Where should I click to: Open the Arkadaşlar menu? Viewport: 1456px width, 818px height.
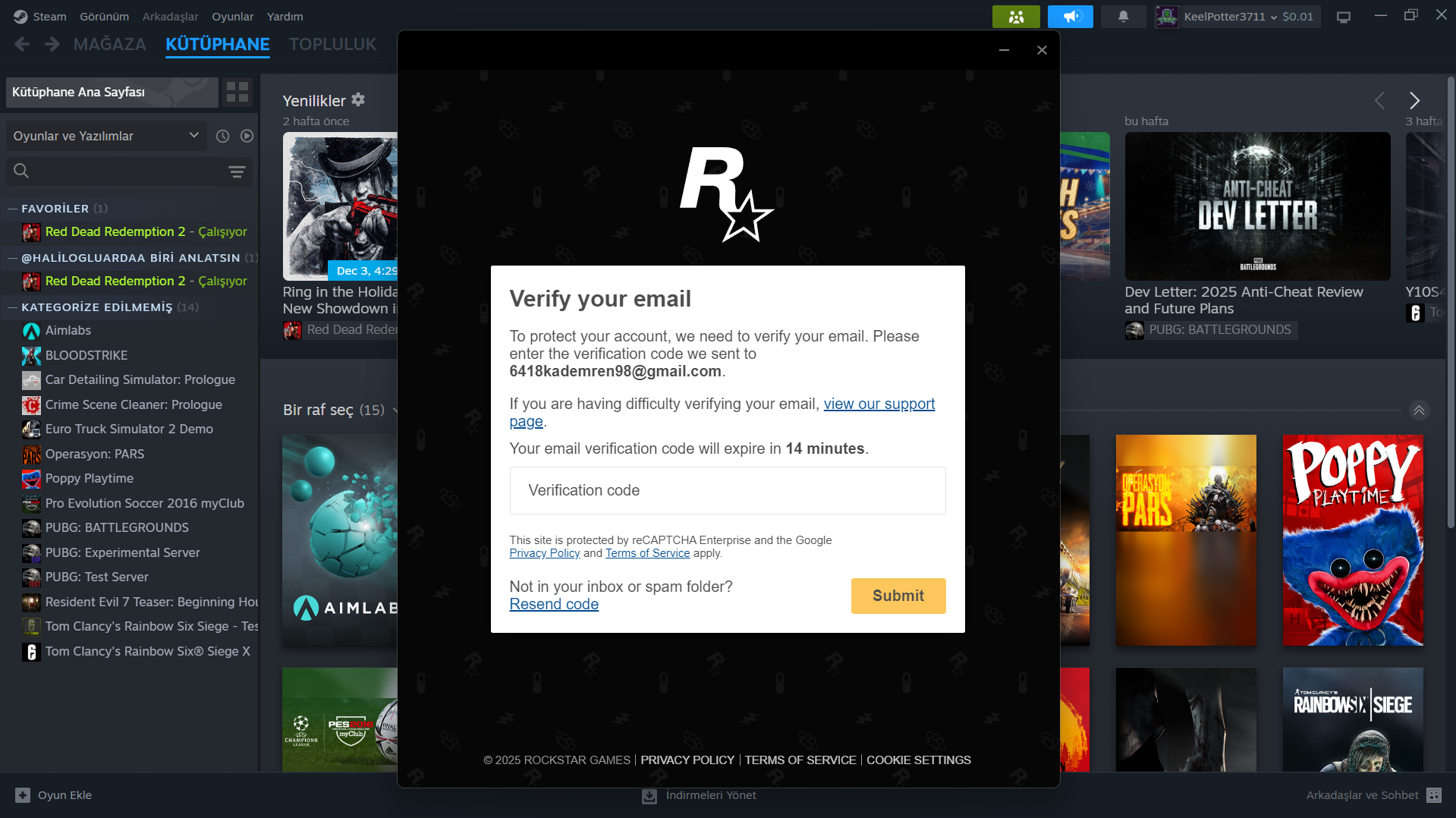coord(171,17)
